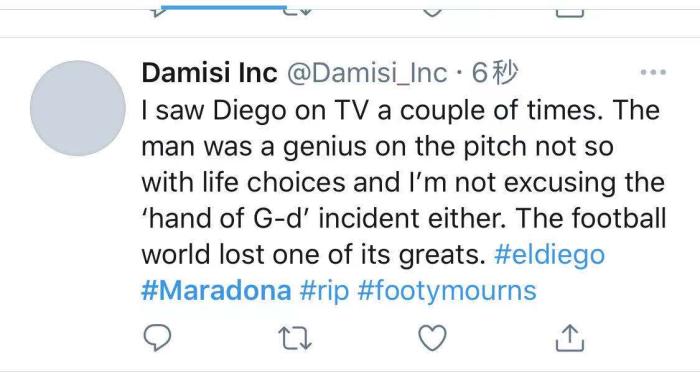Open the bold #Maradona hashtag
This screenshot has width=700, height=372.
pos(216,291)
